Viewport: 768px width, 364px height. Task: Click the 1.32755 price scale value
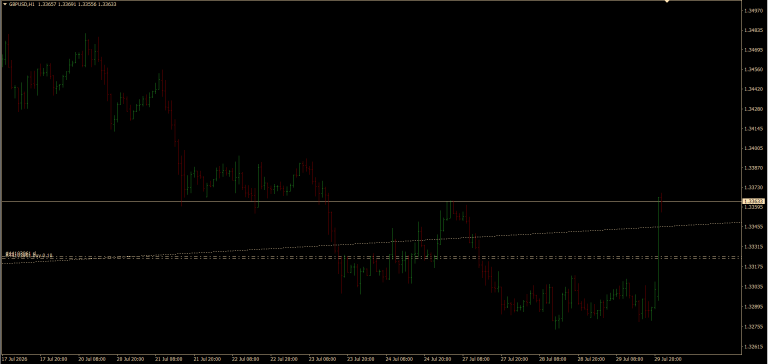754,326
